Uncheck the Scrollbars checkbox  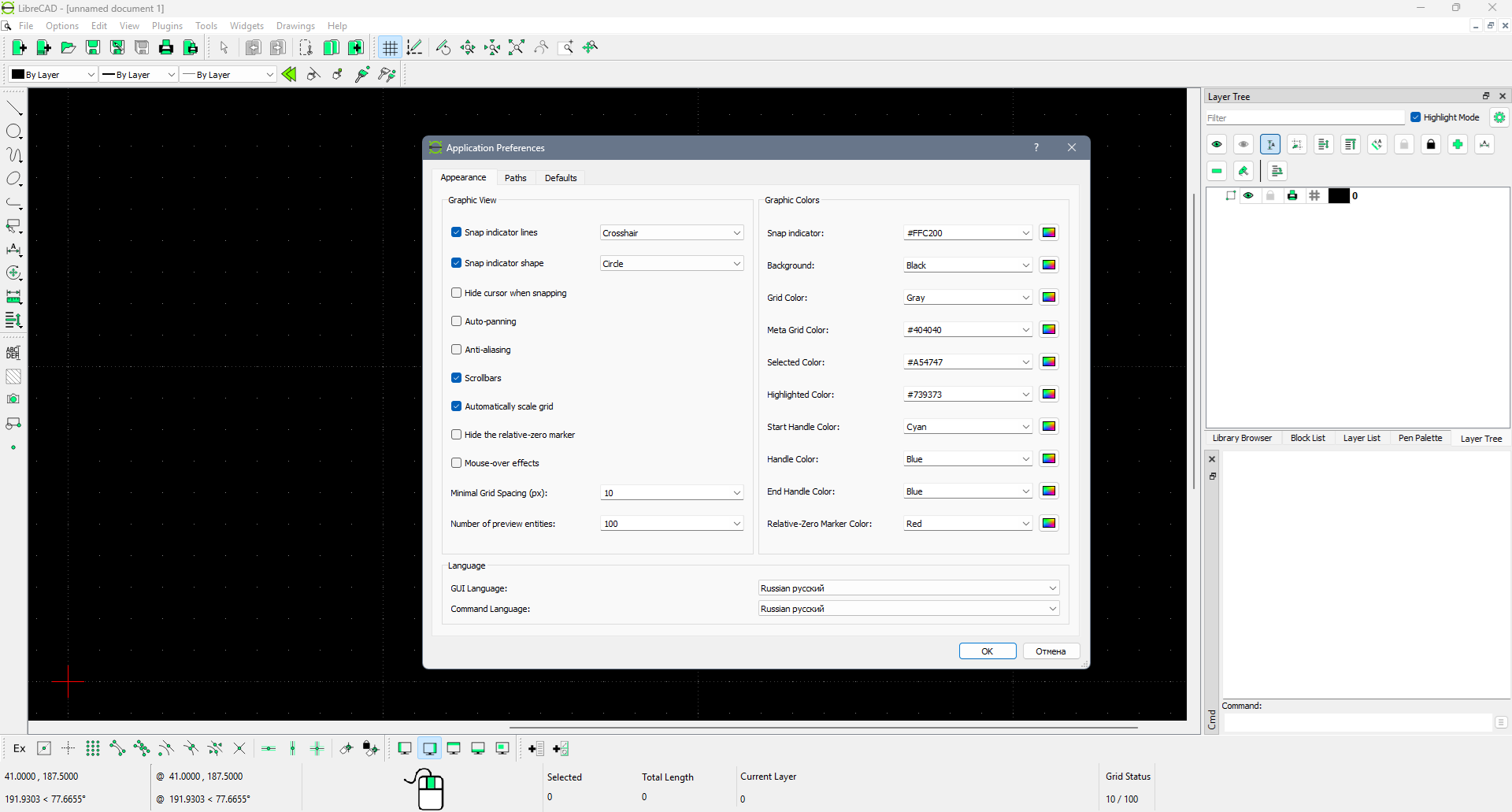click(456, 378)
